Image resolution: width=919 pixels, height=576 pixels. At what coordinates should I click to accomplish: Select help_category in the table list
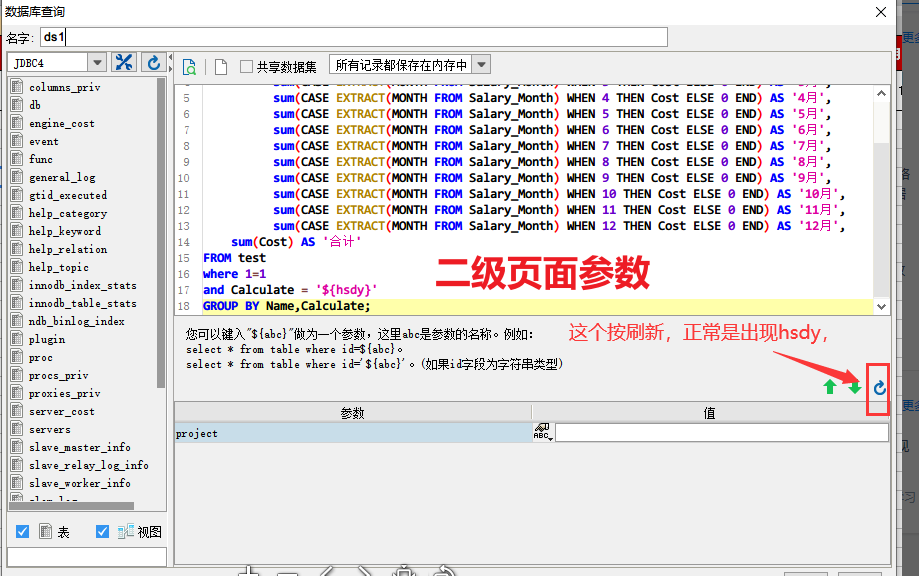click(x=68, y=213)
